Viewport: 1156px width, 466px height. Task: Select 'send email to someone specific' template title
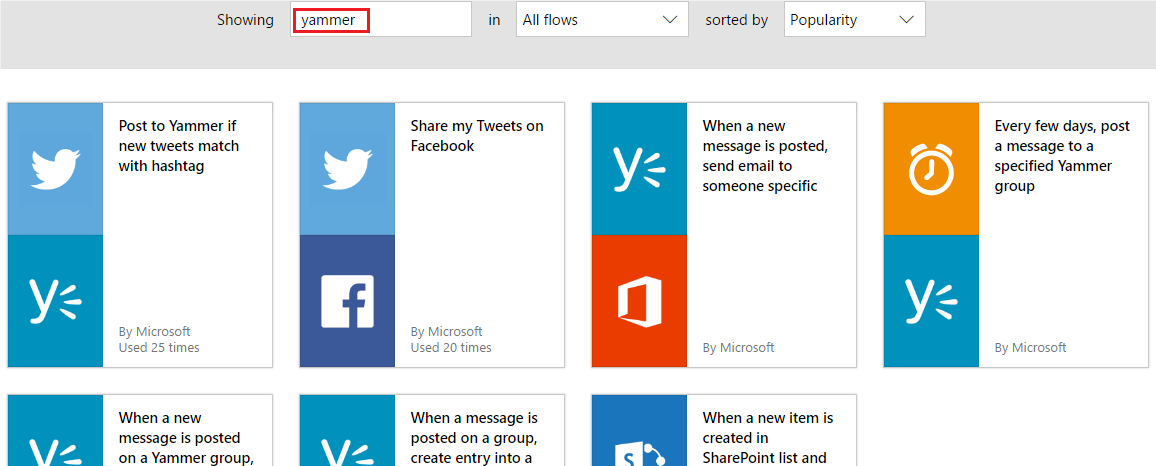coord(765,156)
